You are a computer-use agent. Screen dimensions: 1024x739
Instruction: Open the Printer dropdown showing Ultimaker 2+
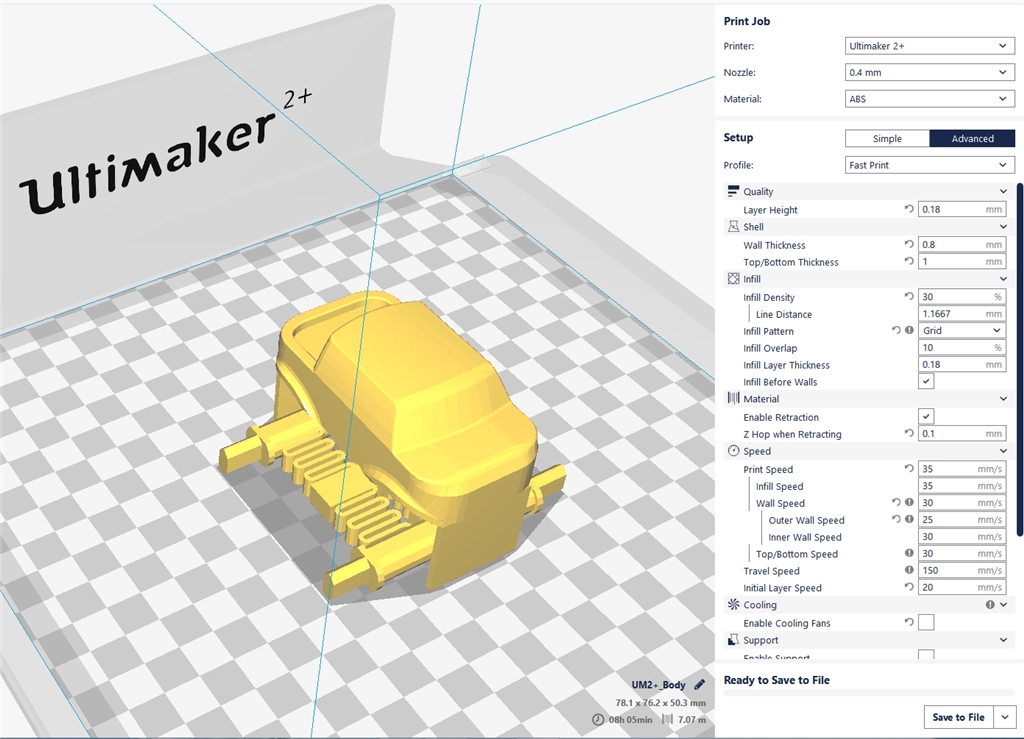click(929, 45)
